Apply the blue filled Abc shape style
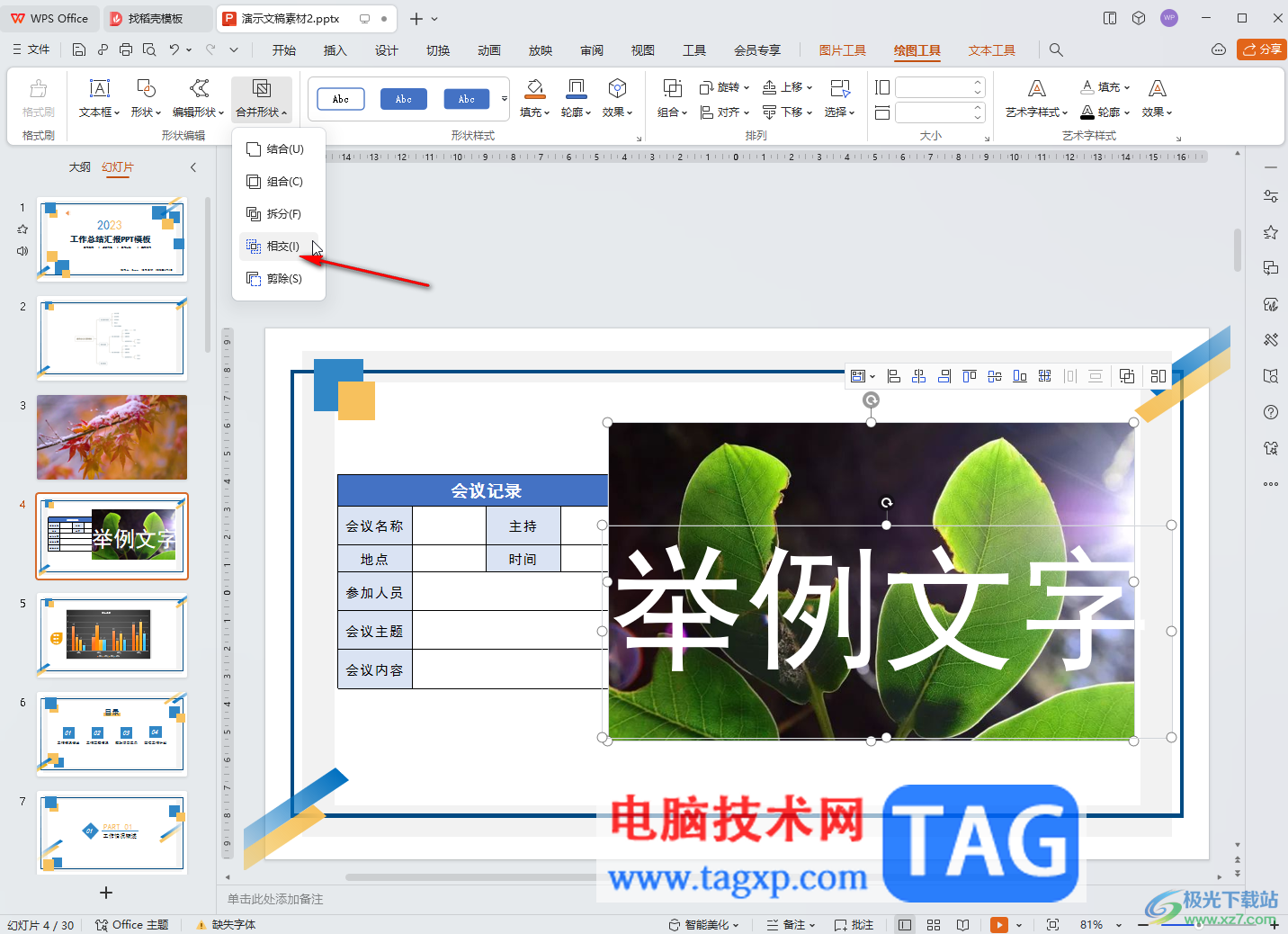The width and height of the screenshot is (1288, 934). click(404, 99)
